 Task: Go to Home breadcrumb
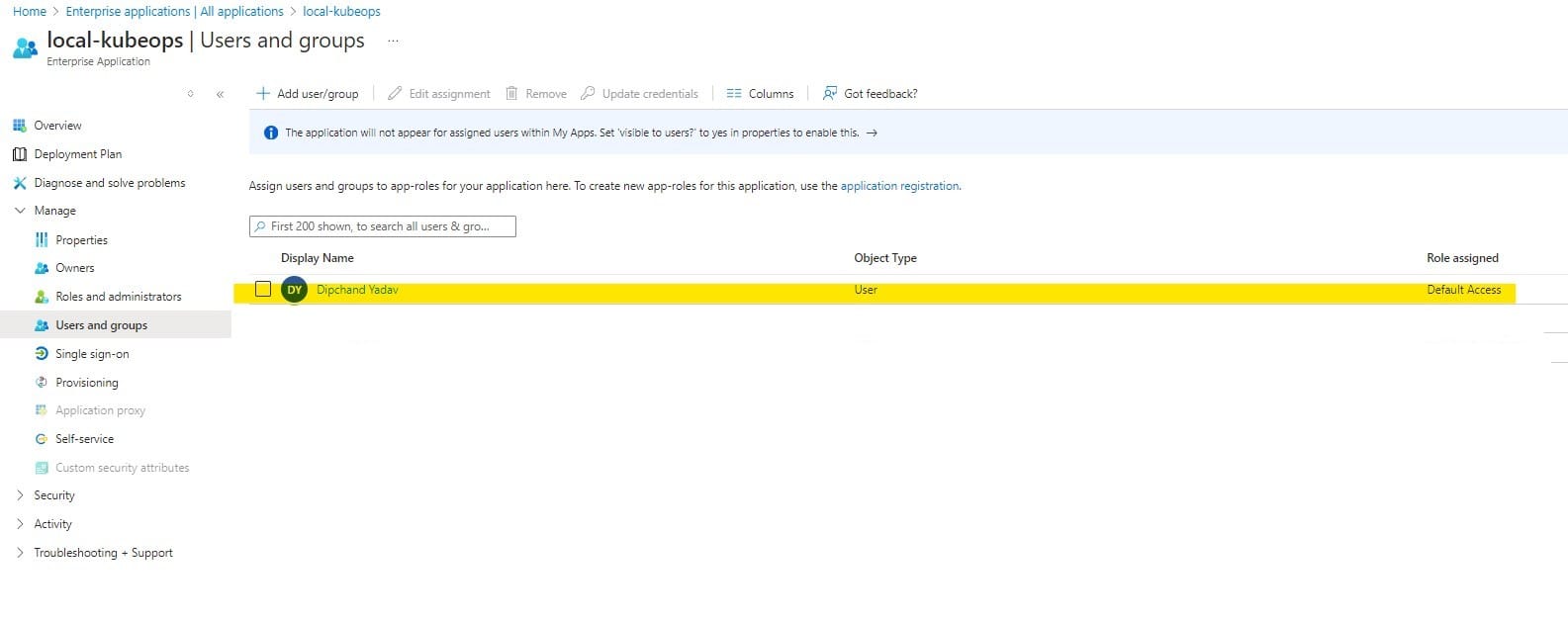click(x=30, y=12)
